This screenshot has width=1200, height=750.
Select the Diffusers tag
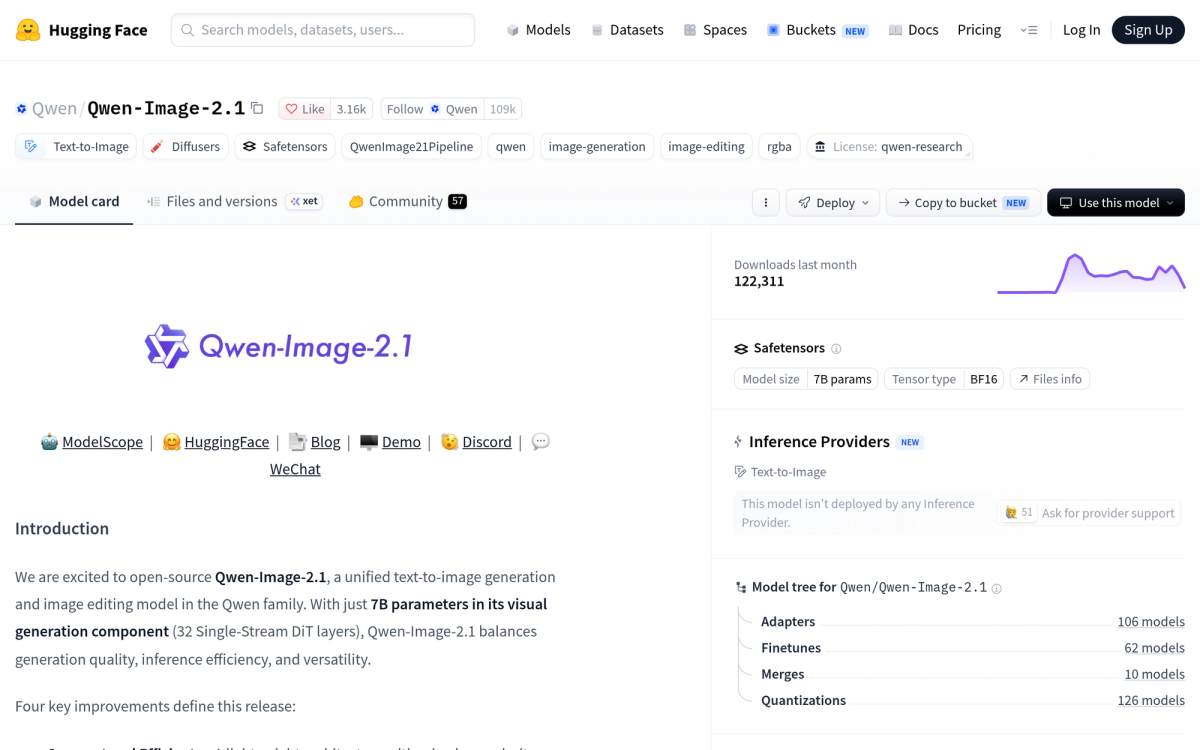coord(186,146)
